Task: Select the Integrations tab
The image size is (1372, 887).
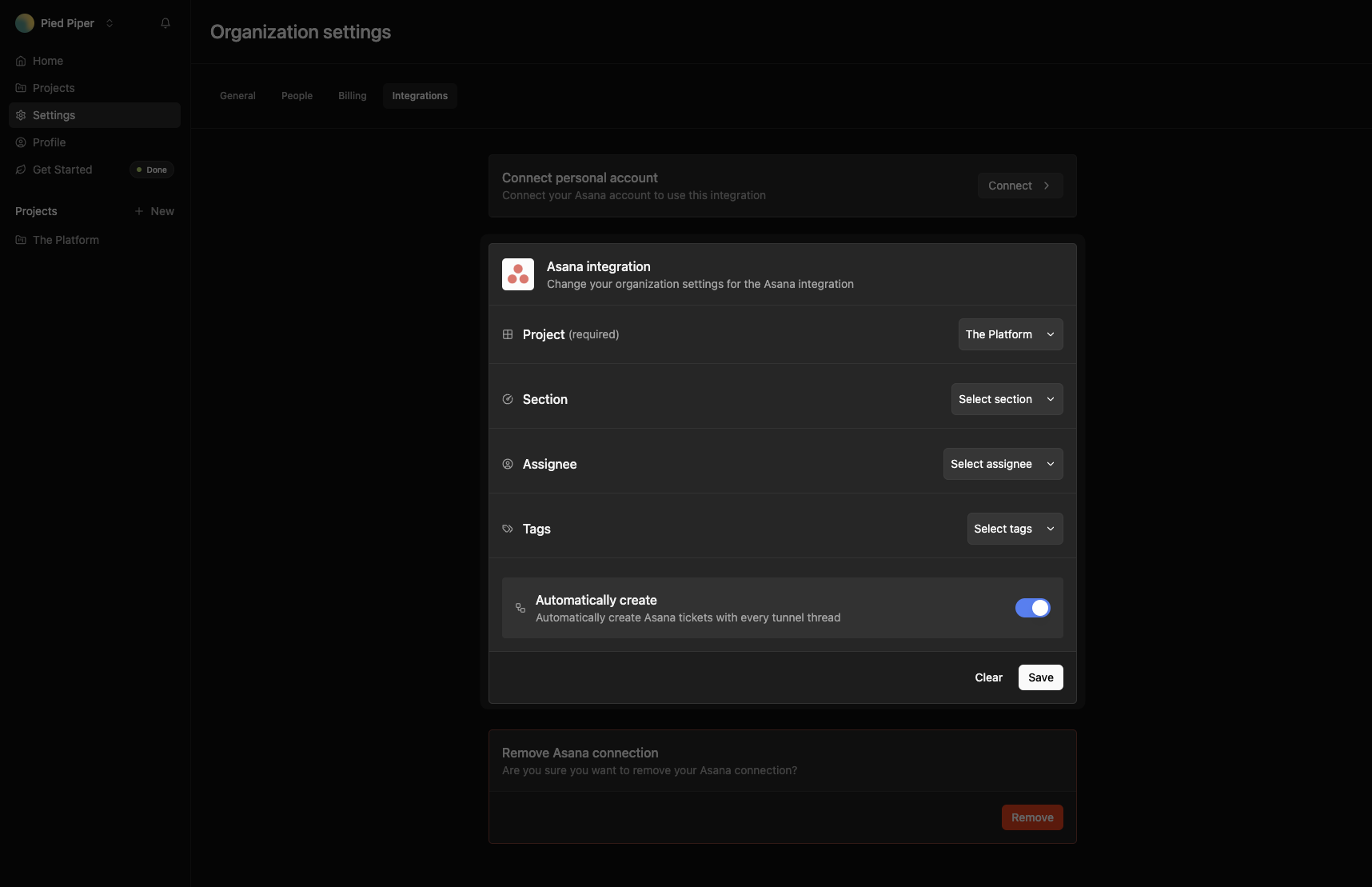Action: 420,96
